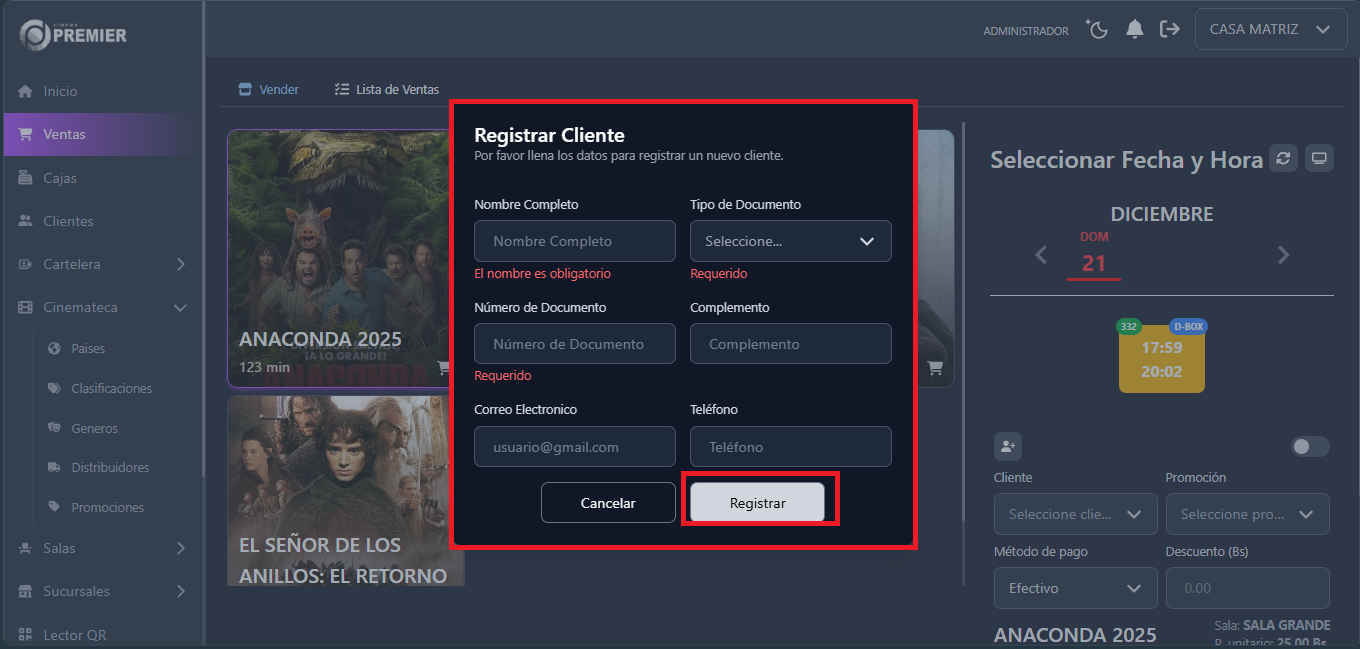Switch to Lista de Ventas tab

pos(387,89)
